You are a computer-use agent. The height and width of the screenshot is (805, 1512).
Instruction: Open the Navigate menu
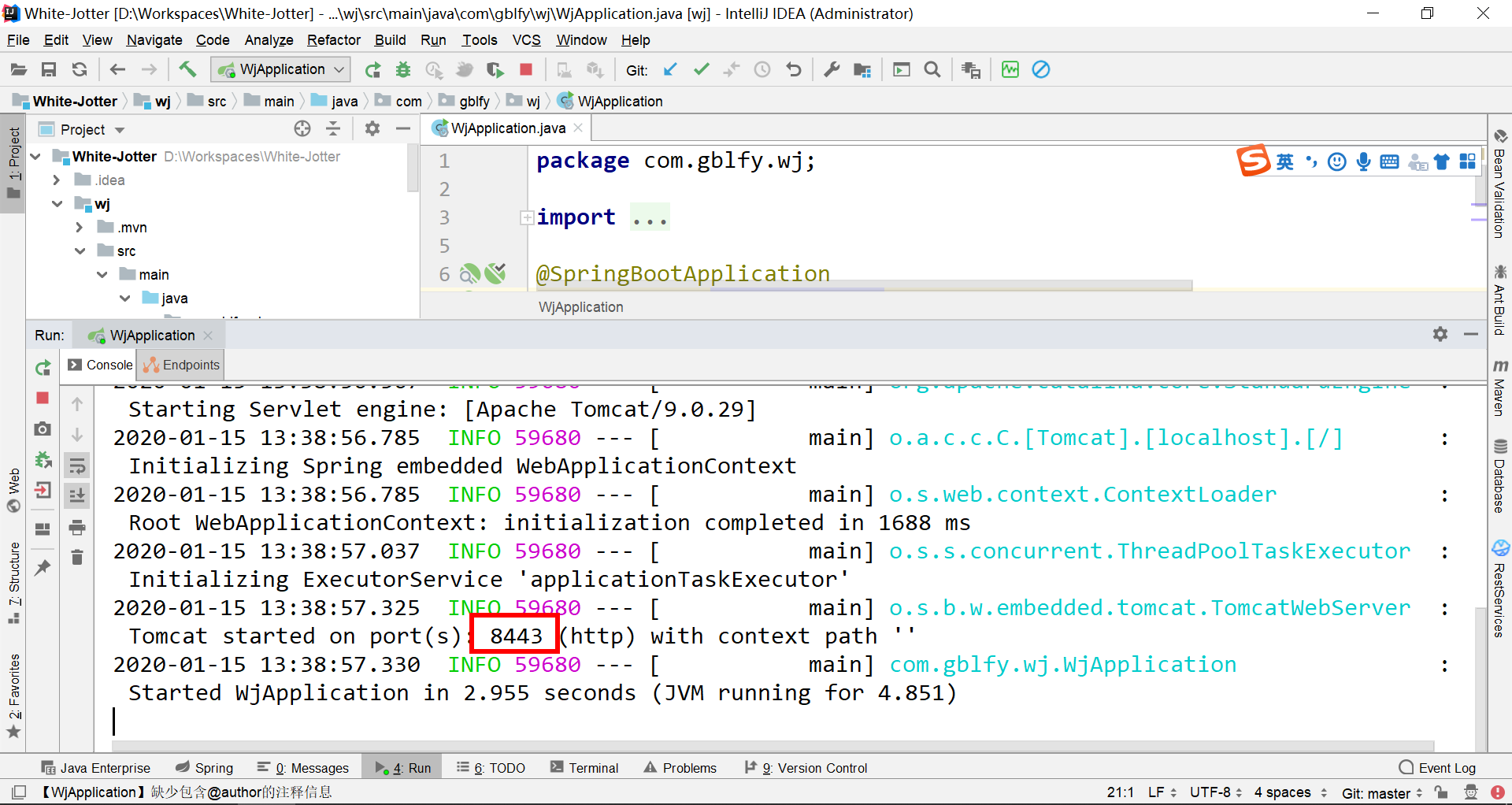point(154,40)
